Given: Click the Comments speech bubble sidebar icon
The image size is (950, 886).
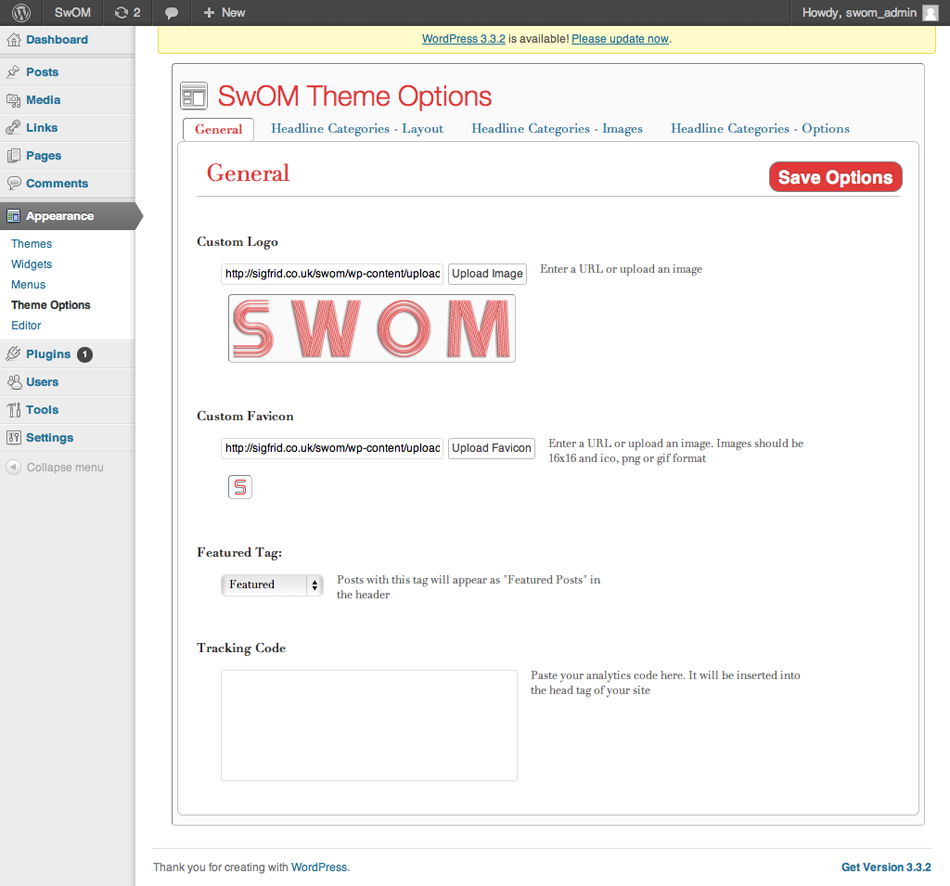Looking at the screenshot, I should tap(13, 183).
